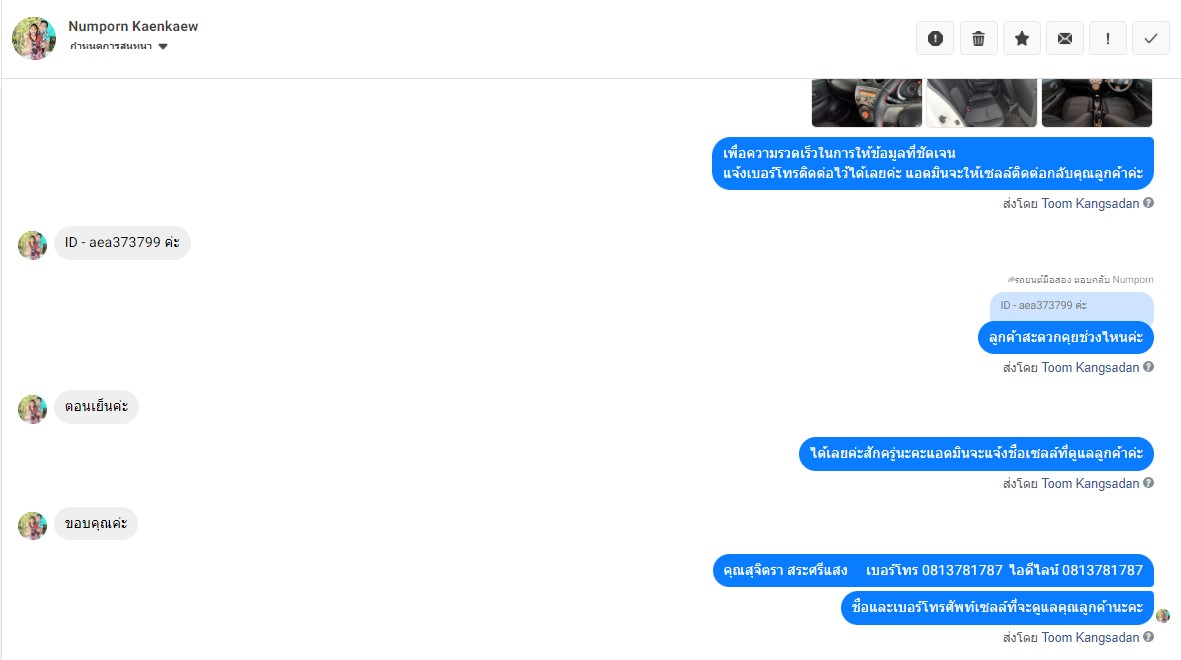Viewport: 1181px width, 660px height.
Task: Open first car interior photo thumbnail
Action: (x=867, y=102)
